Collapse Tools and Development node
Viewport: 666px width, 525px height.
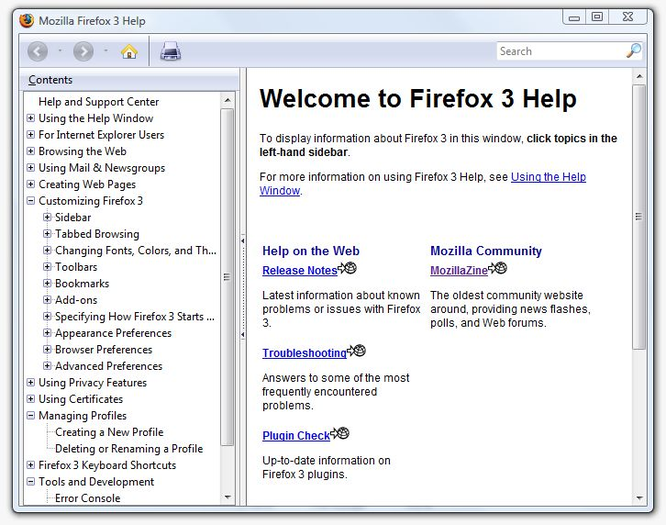pos(31,482)
